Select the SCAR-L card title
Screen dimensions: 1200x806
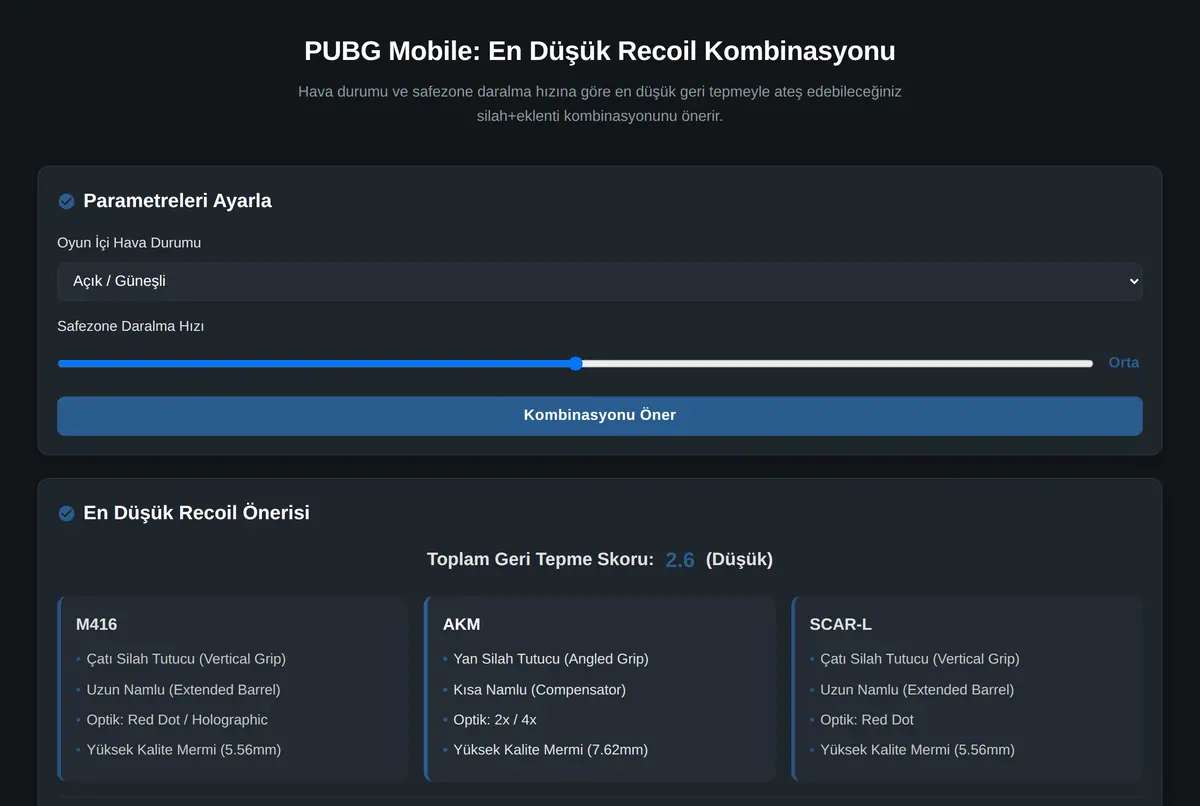(x=841, y=624)
